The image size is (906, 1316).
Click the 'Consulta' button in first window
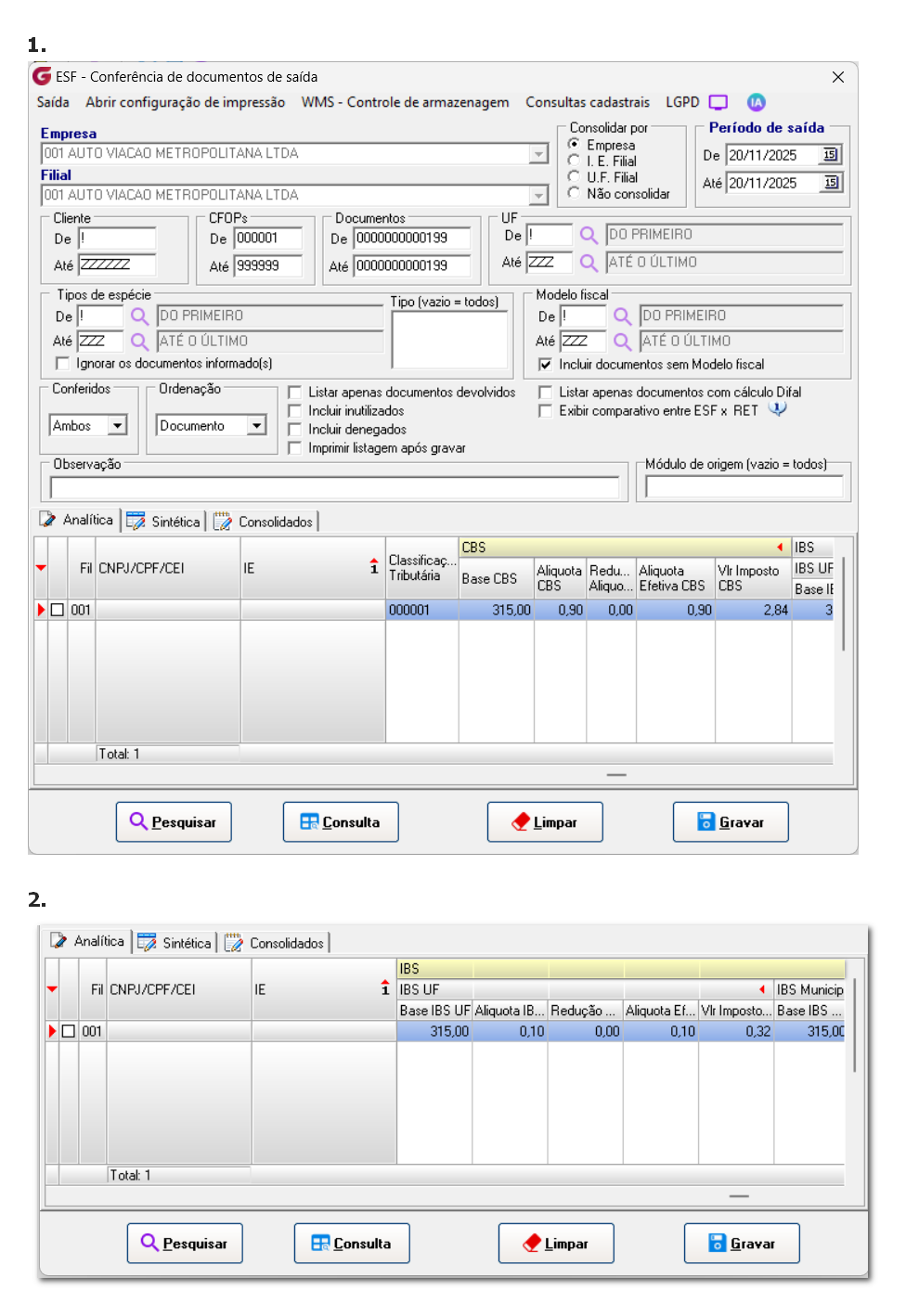pyautogui.click(x=341, y=822)
